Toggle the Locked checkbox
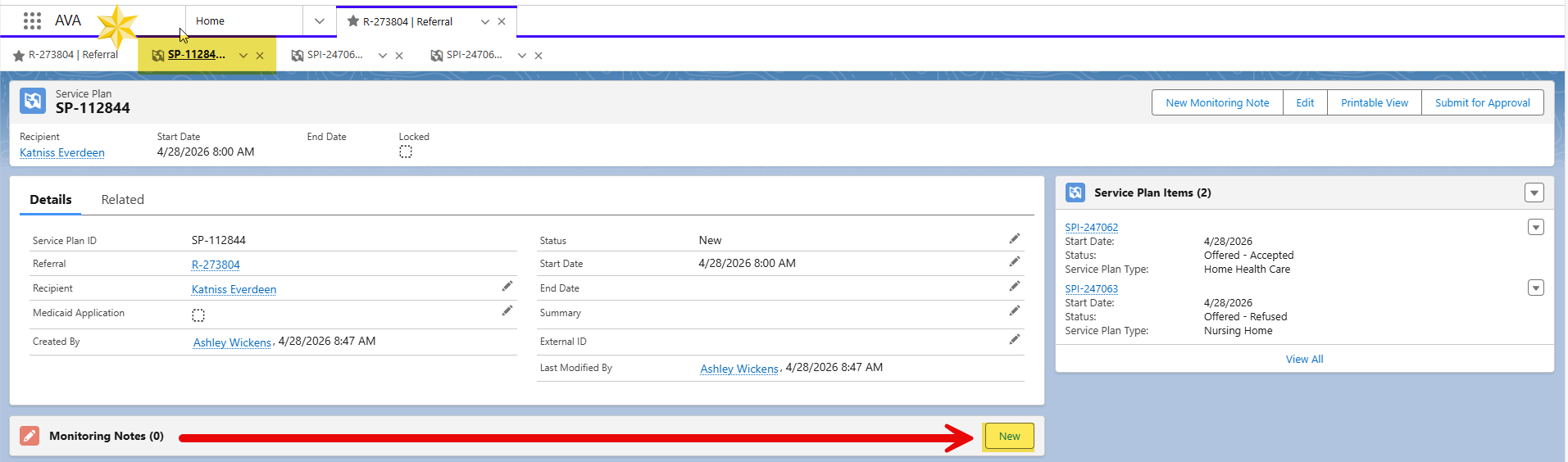The height and width of the screenshot is (462, 1568). [406, 152]
